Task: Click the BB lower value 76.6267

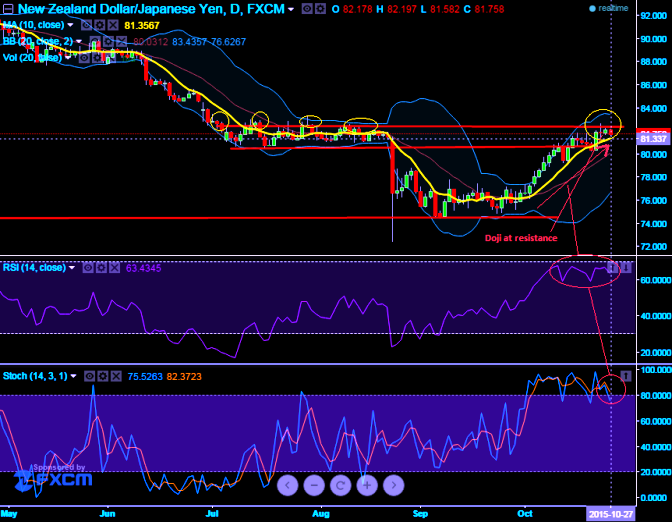Action: coord(228,42)
